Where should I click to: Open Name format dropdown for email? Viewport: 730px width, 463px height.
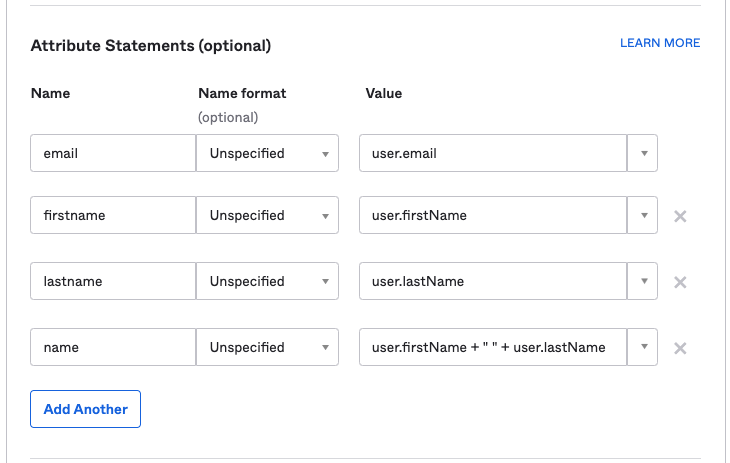click(x=267, y=154)
